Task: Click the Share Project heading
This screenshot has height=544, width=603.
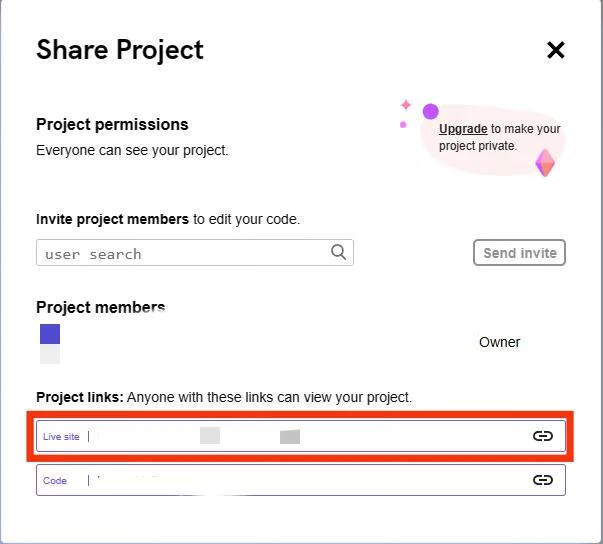Action: pyautogui.click(x=120, y=50)
